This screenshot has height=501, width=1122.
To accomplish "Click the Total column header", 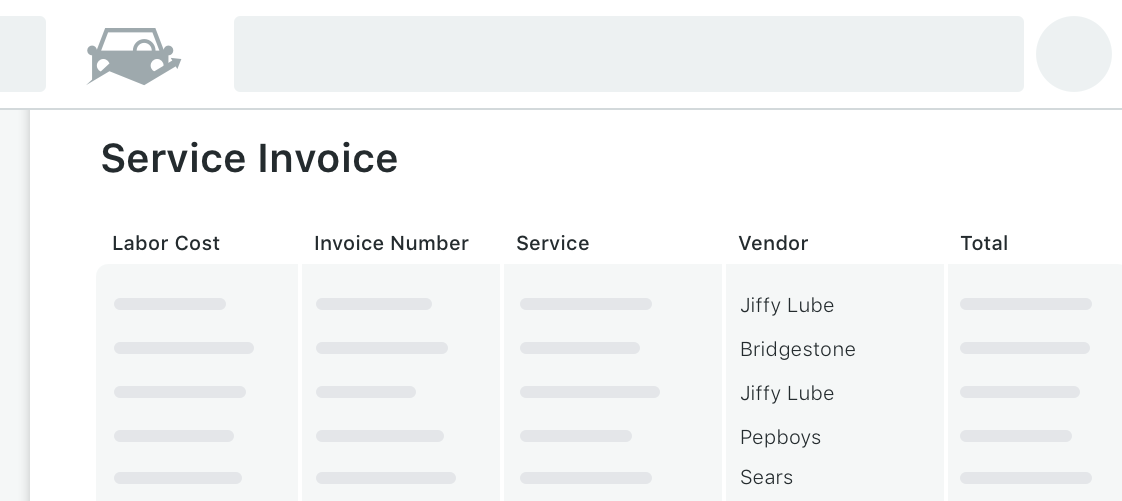I will (984, 243).
